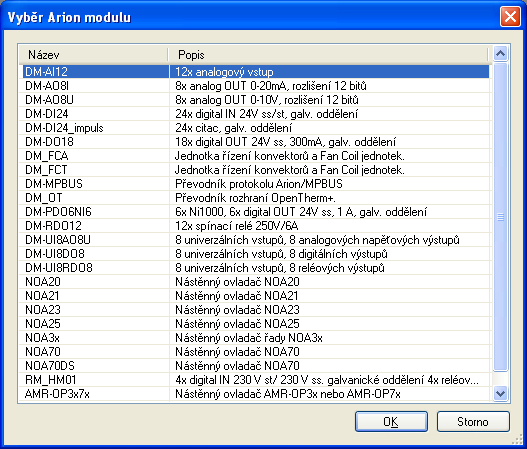Select the DM-DO18 module

[255, 142]
